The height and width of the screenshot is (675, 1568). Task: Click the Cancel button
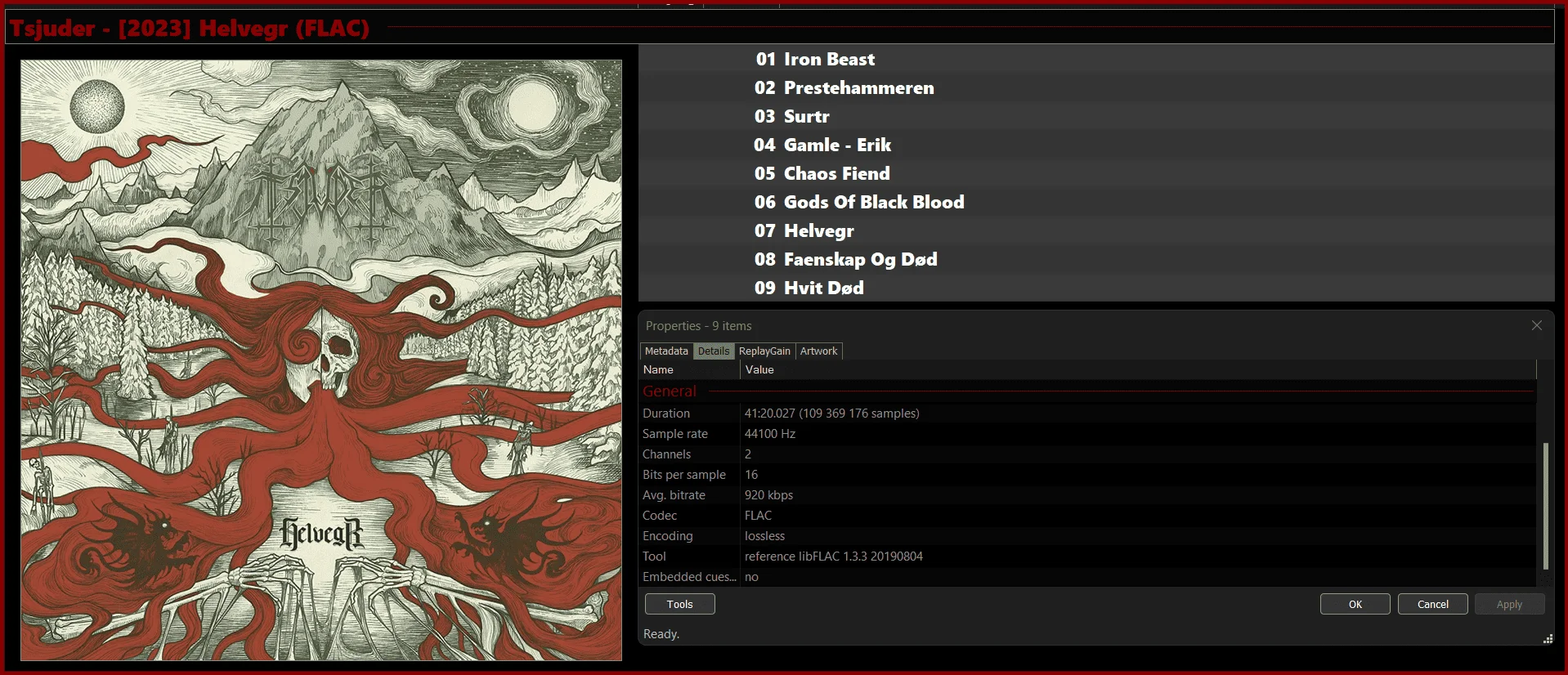pos(1433,604)
